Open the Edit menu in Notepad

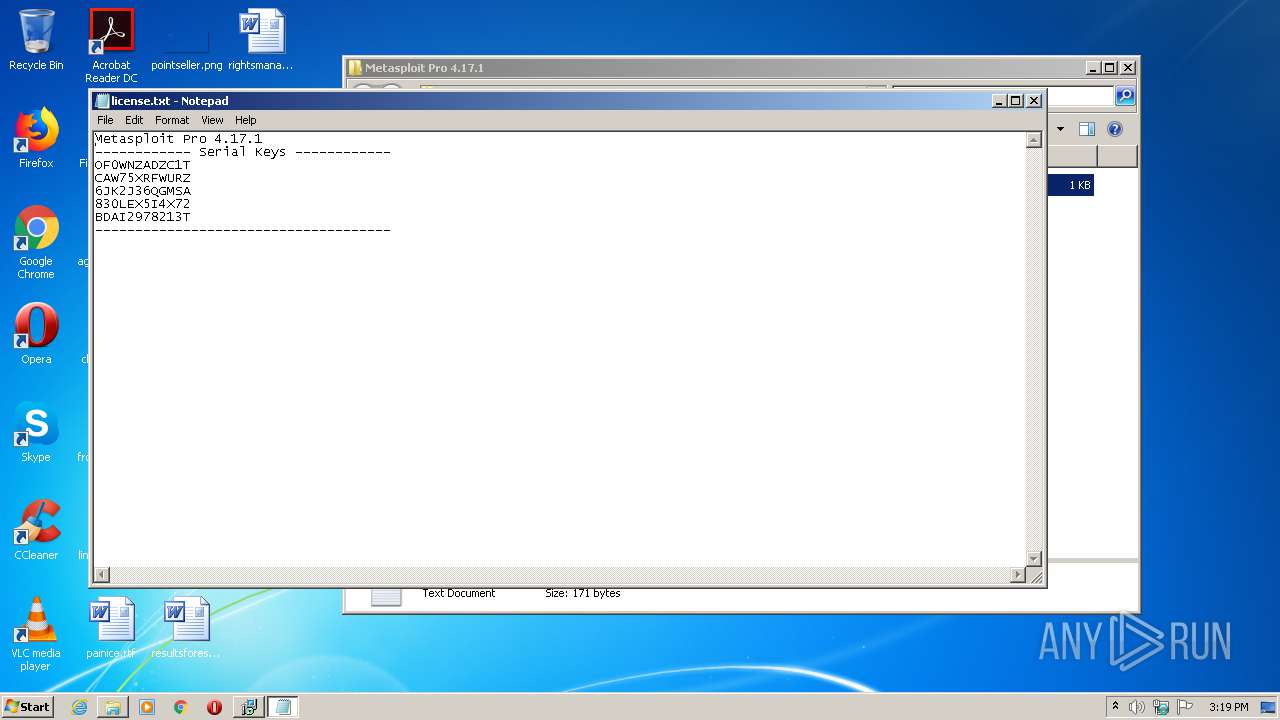[x=134, y=120]
